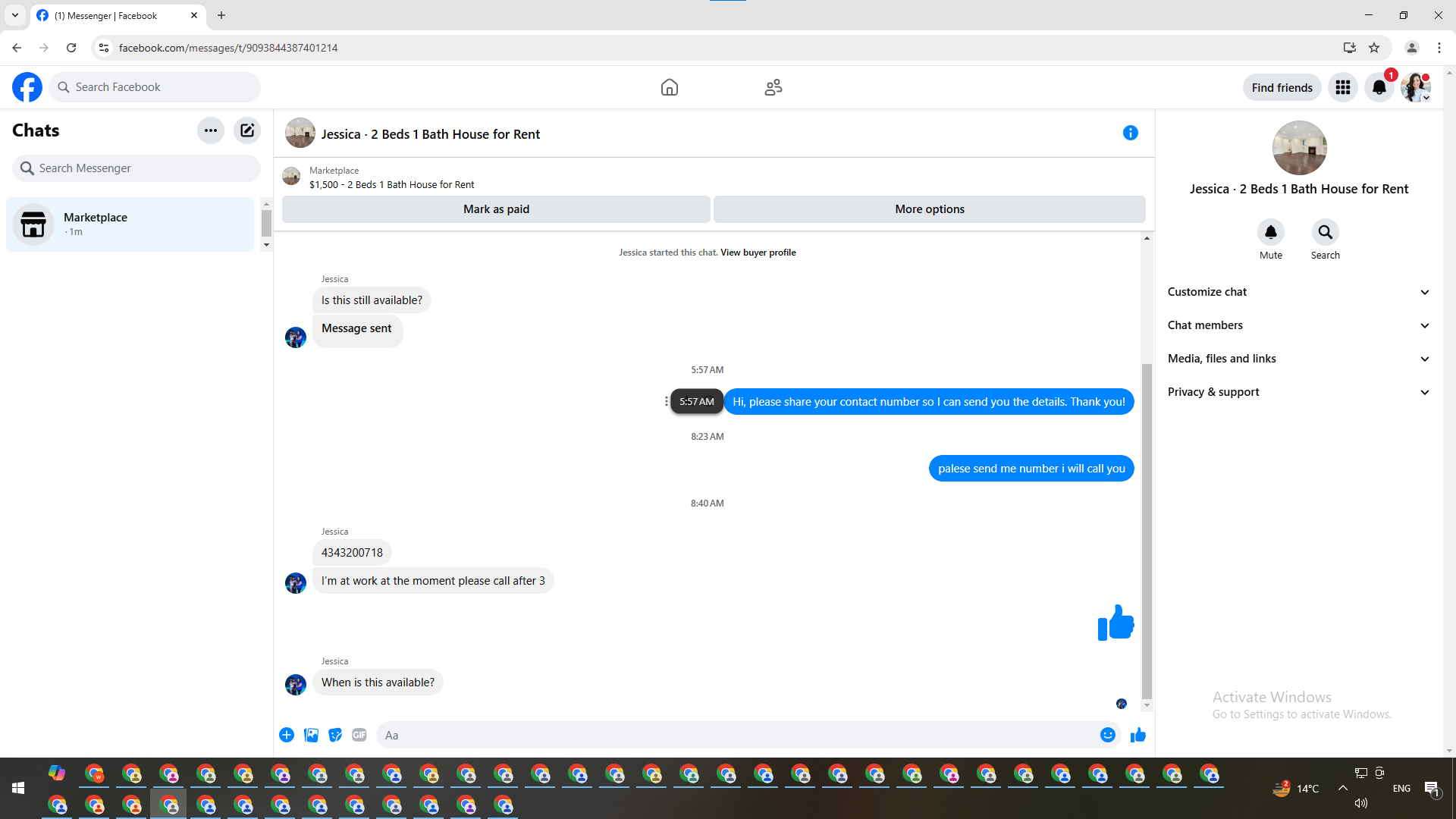The width and height of the screenshot is (1456, 819).
Task: Open Chats options three-dot menu
Action: coord(211,130)
